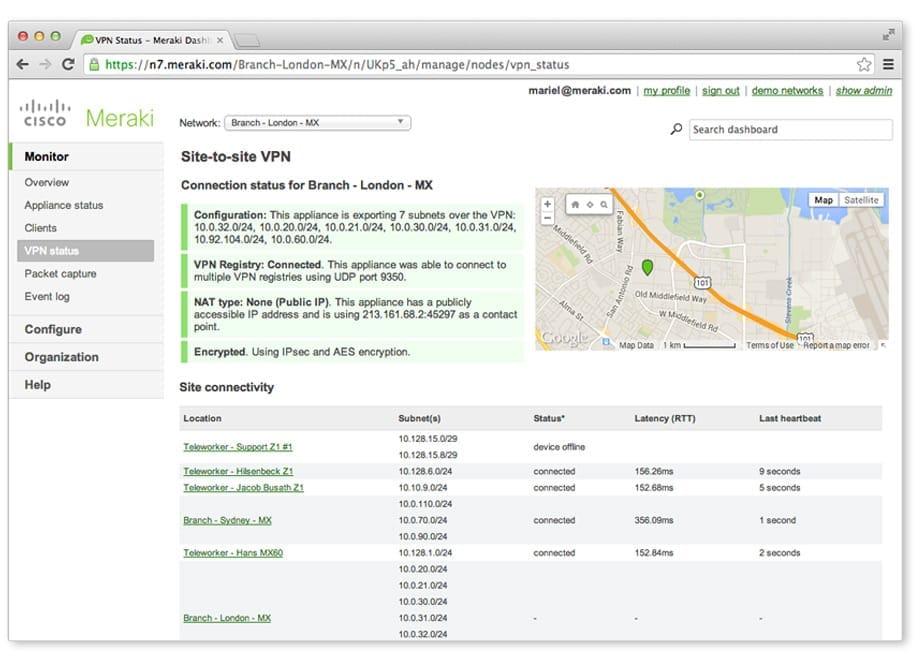Click the Map Data label on the map
The width and height of the screenshot is (920, 665).
(x=636, y=346)
